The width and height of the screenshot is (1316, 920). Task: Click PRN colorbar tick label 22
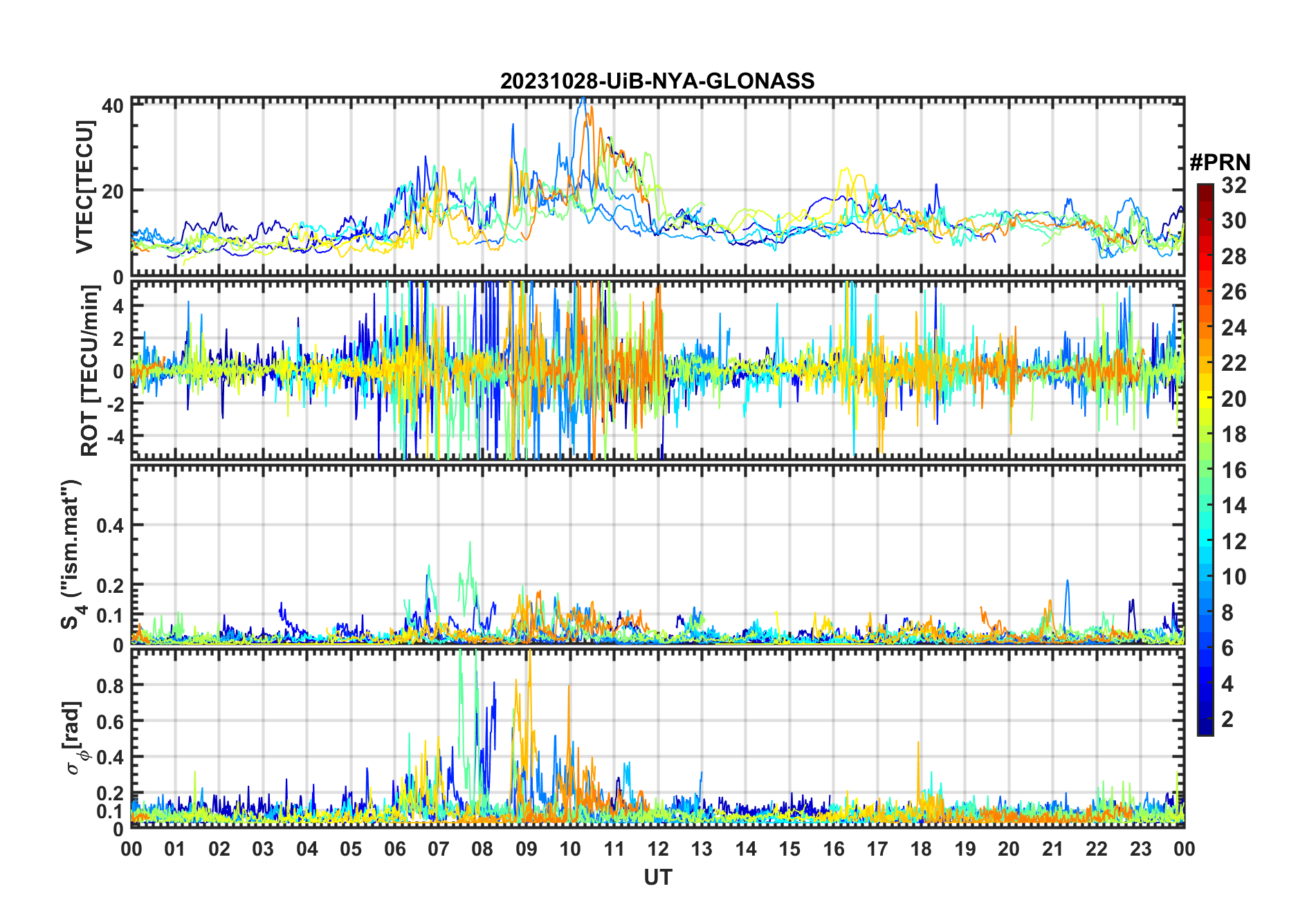(x=1234, y=363)
